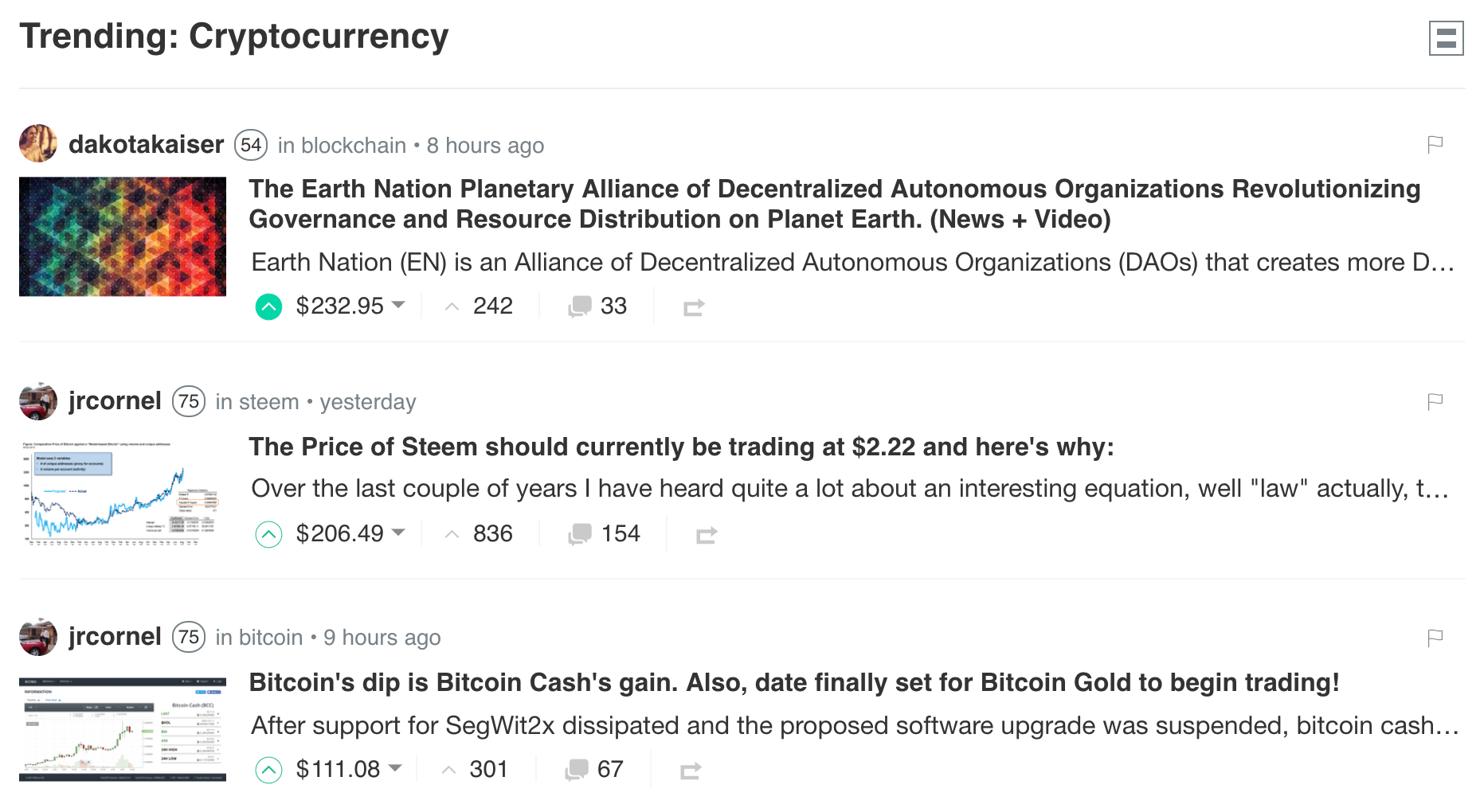Upvote the Price of Steem post

tap(268, 534)
